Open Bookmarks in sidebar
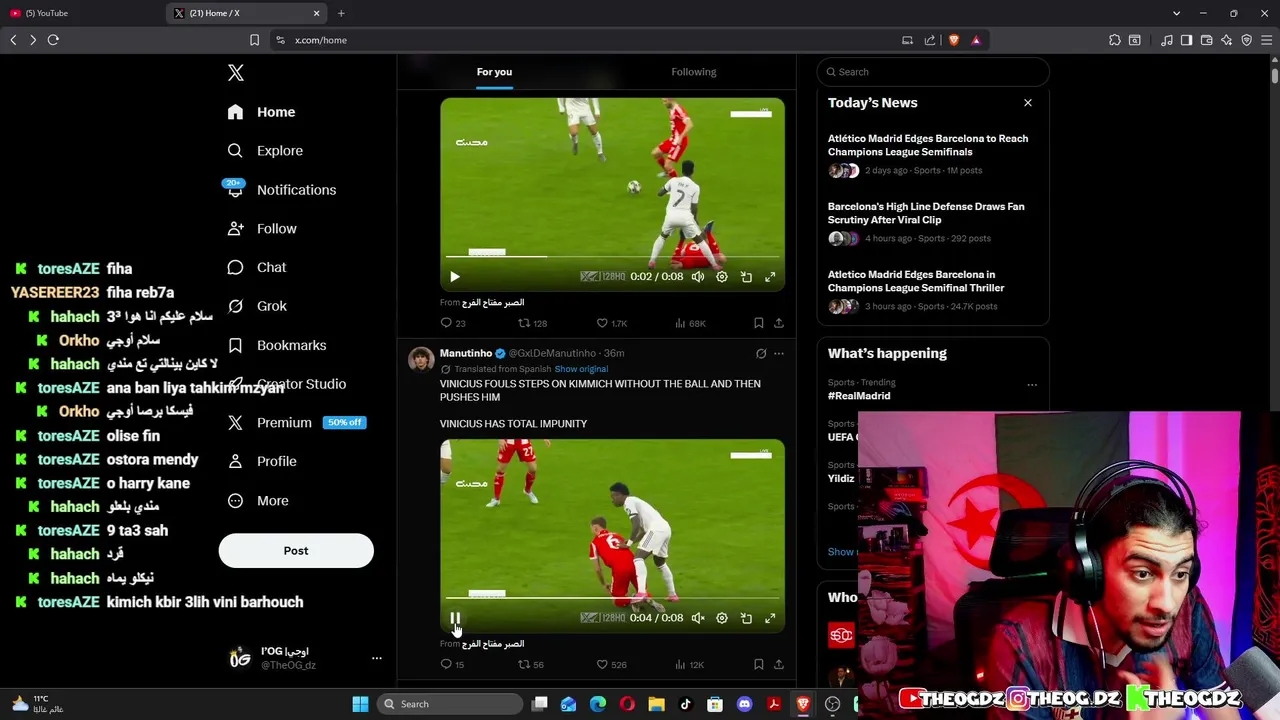 277,345
